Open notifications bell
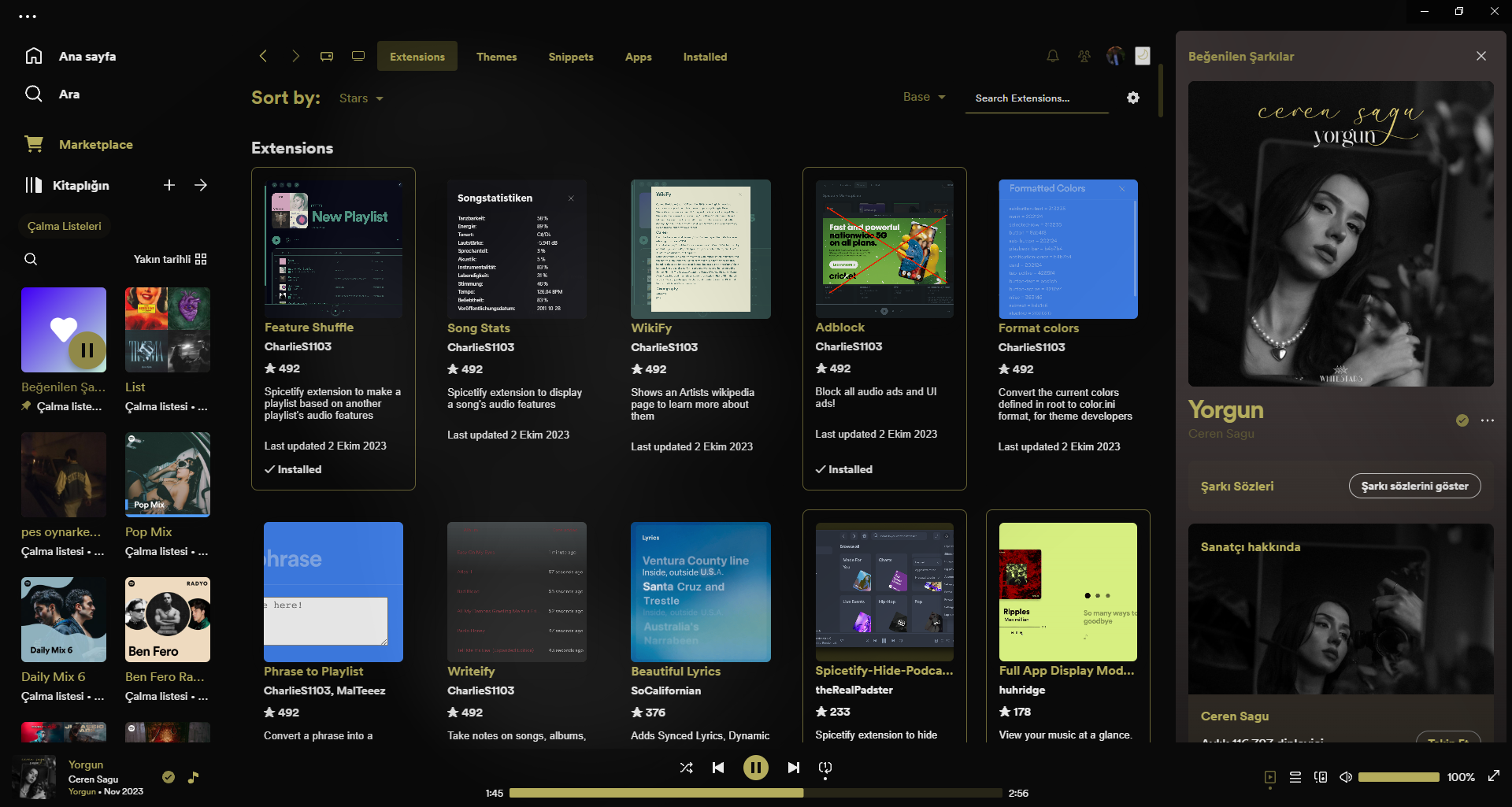This screenshot has height=807, width=1512. coord(1053,56)
